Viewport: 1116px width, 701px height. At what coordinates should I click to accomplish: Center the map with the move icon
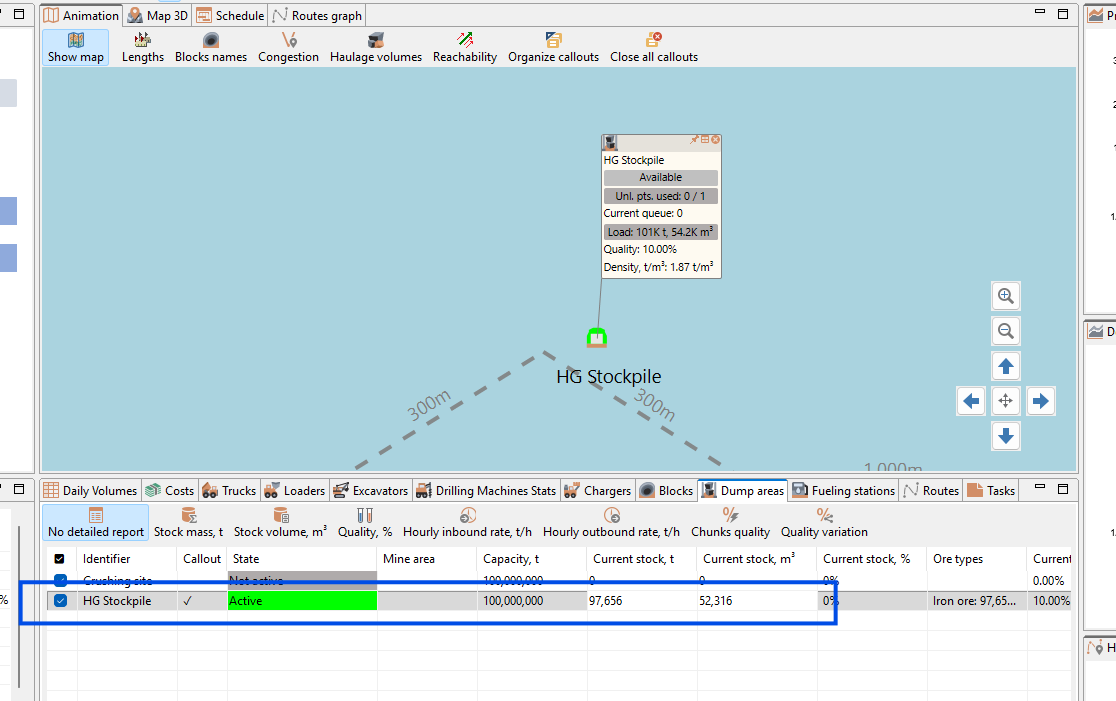pos(1006,401)
